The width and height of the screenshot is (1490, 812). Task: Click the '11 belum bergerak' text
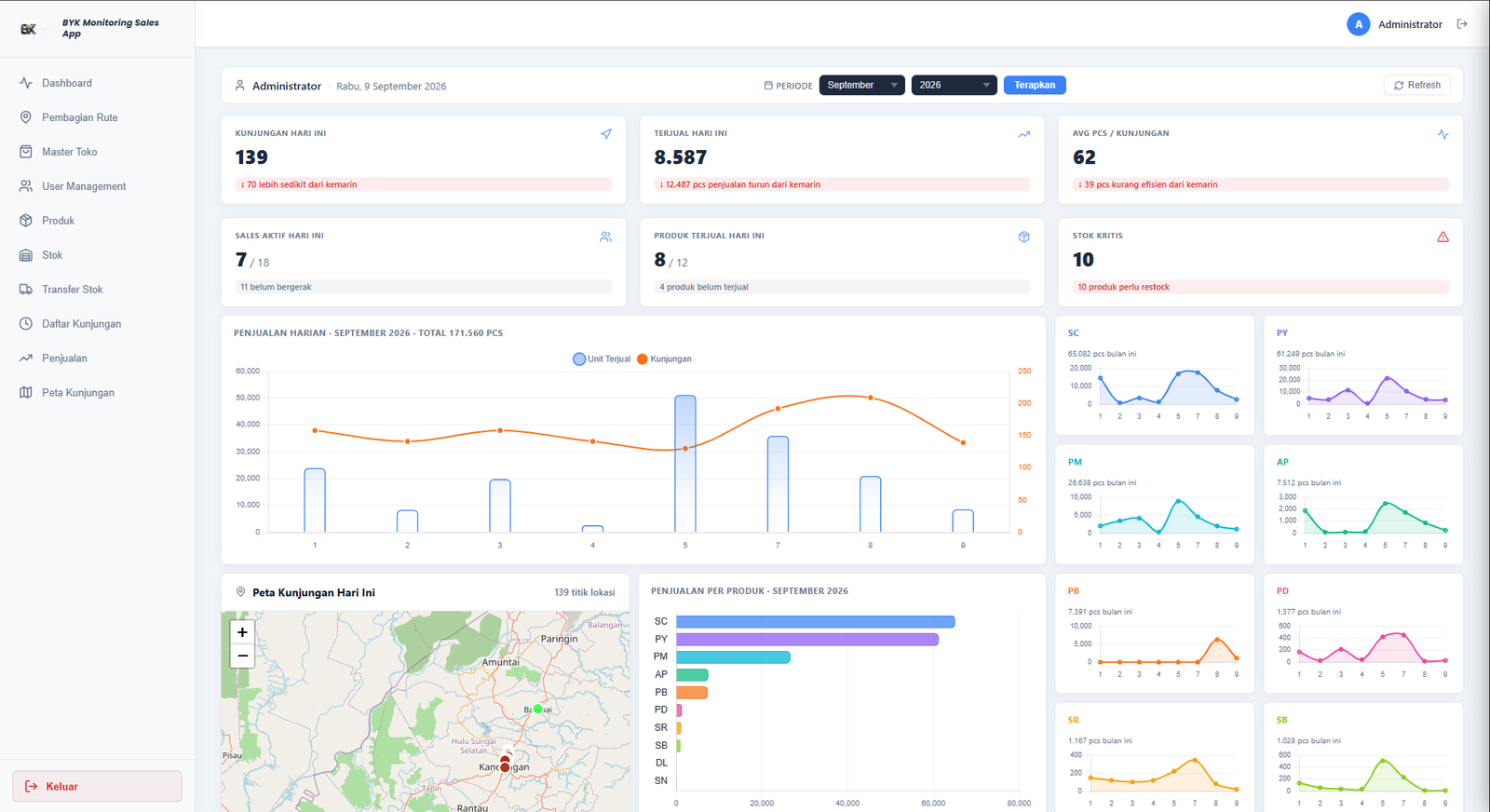tap(276, 287)
